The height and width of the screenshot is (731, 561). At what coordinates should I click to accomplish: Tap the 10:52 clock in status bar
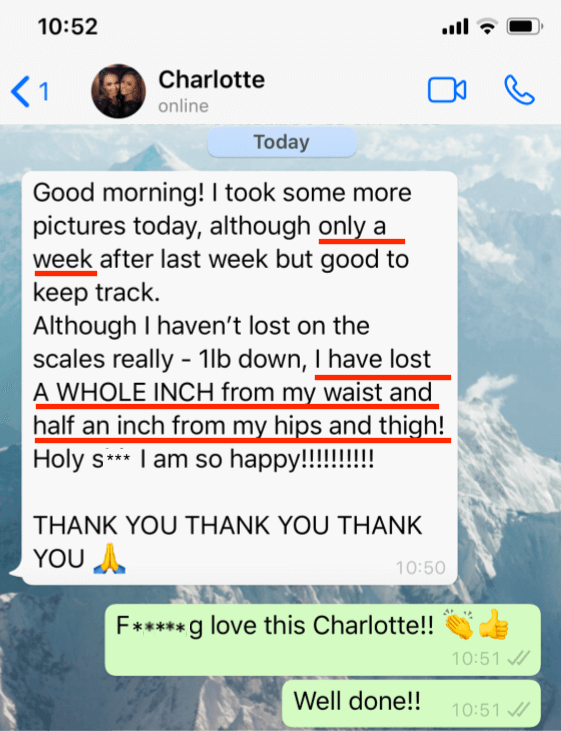tap(68, 27)
